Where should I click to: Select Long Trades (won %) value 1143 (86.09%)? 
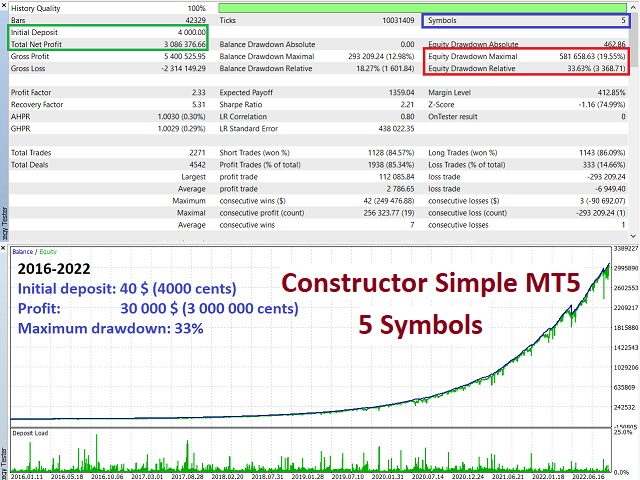[x=602, y=153]
